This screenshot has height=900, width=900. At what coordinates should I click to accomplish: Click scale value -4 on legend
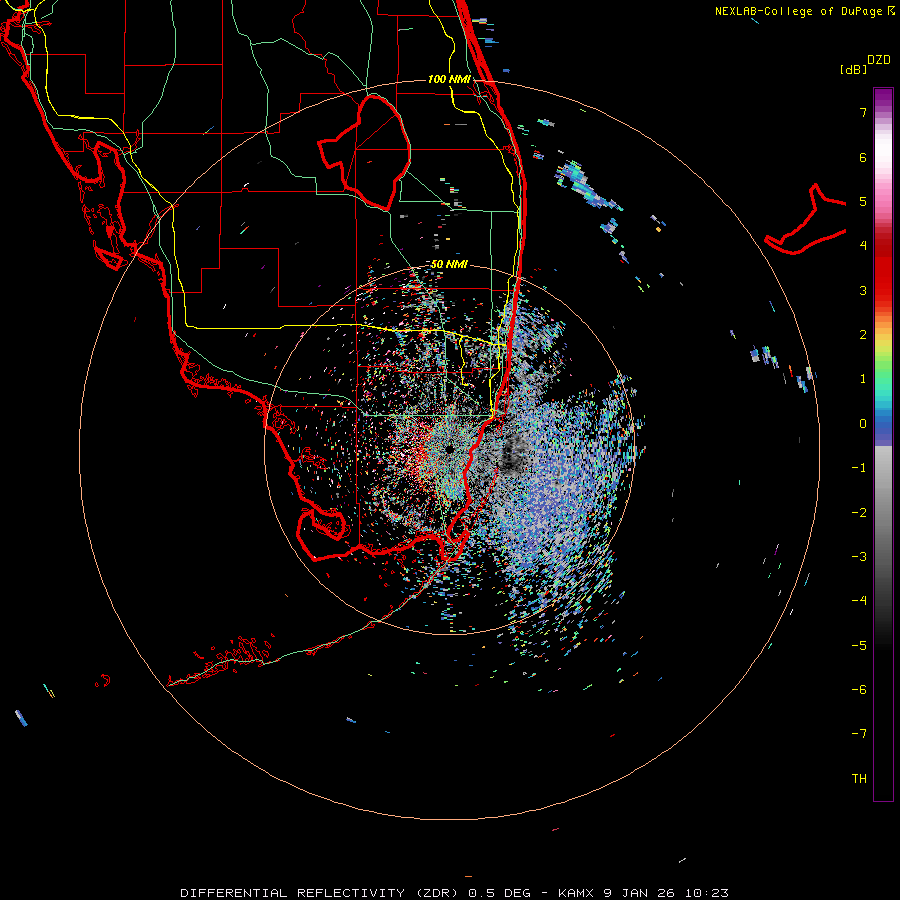[x=859, y=600]
